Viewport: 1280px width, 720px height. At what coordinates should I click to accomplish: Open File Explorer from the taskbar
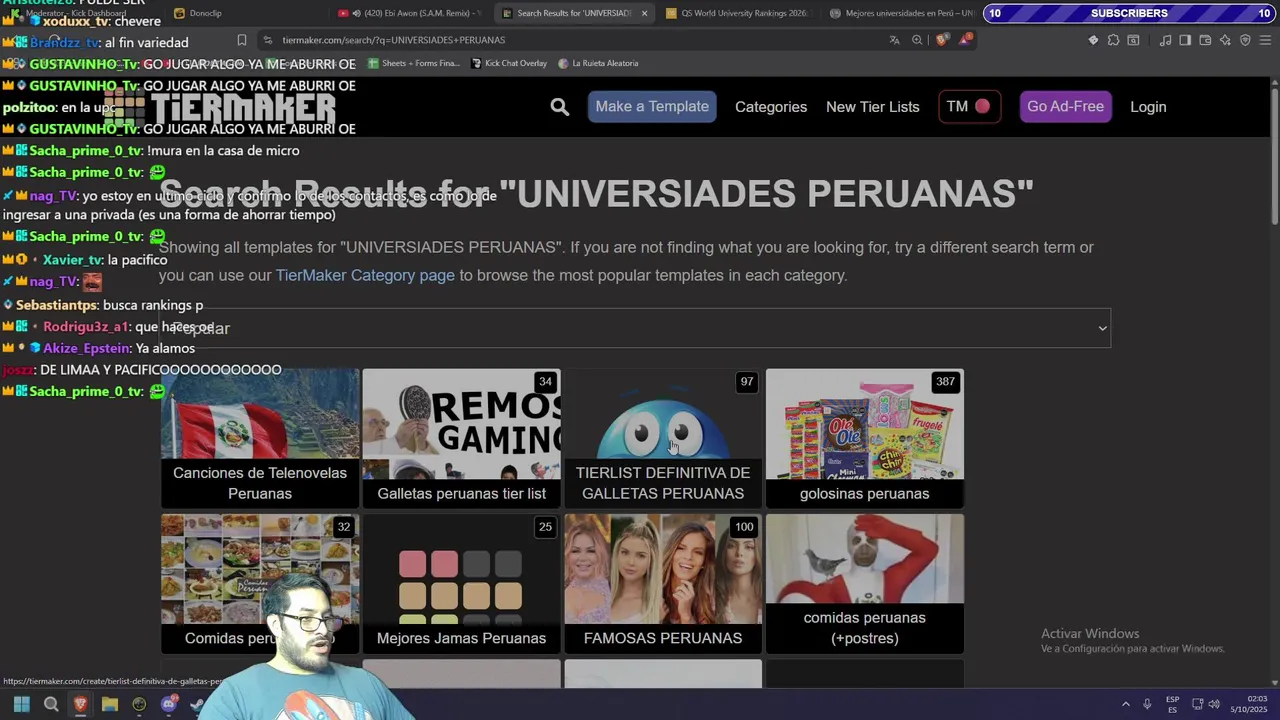tap(110, 704)
